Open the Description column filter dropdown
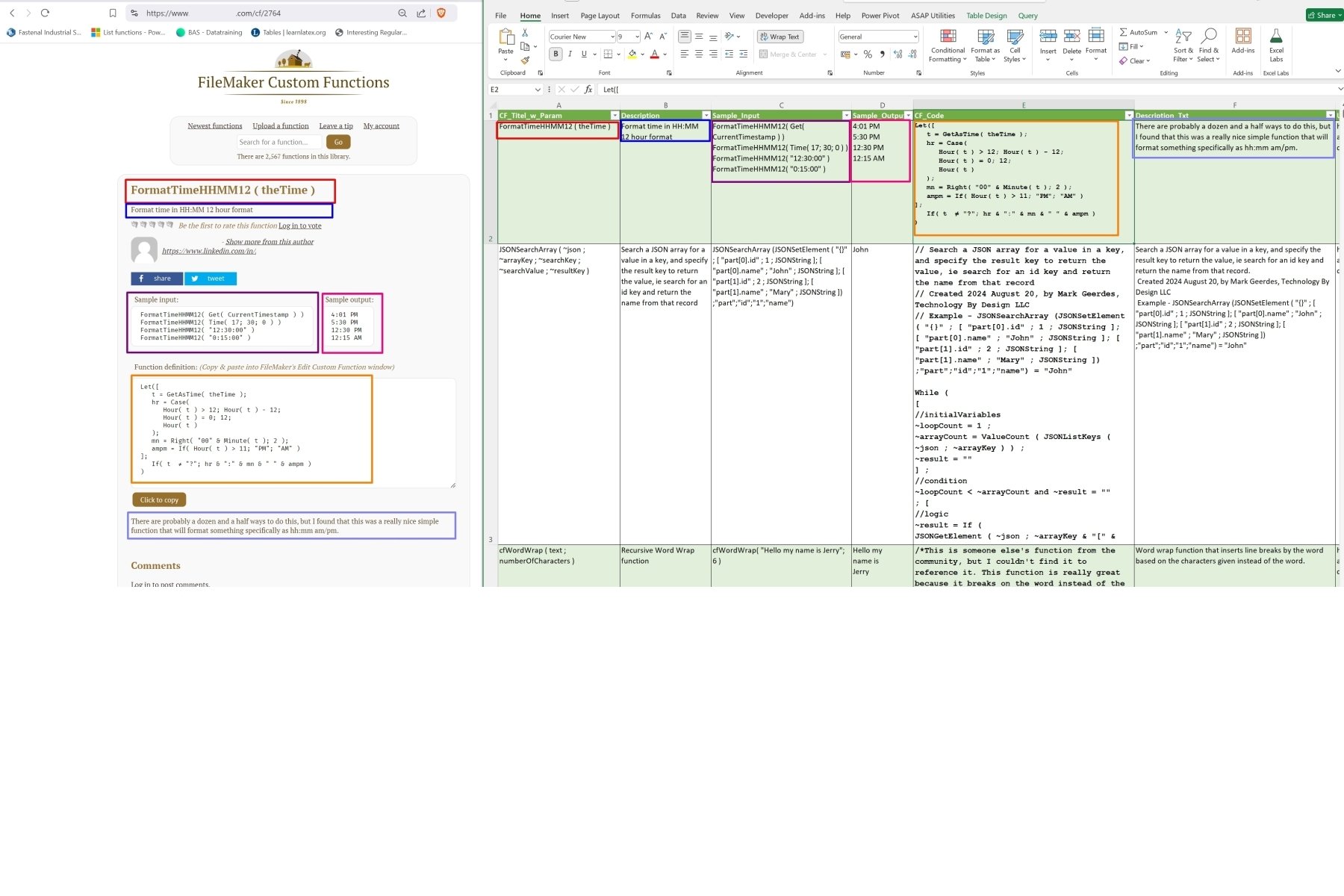The image size is (1344, 896). (706, 116)
